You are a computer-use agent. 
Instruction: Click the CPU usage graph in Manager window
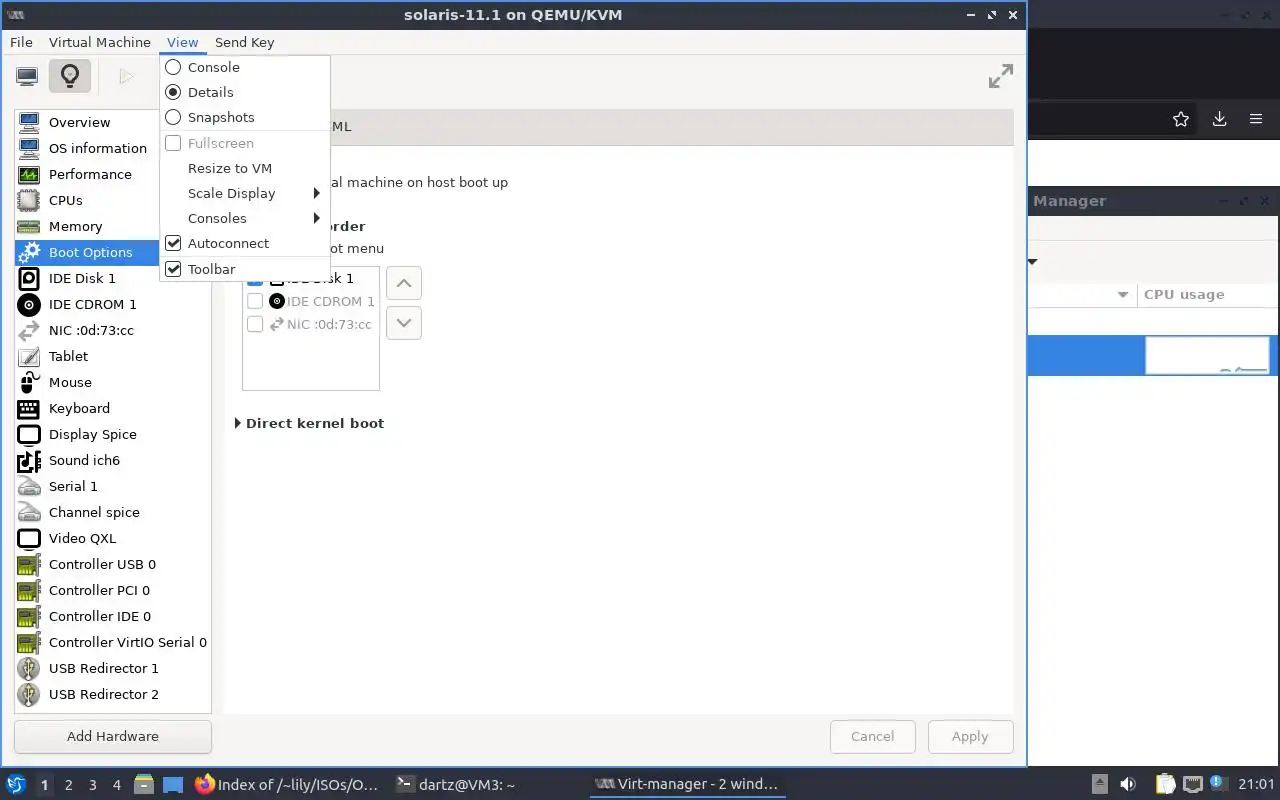coord(1207,355)
